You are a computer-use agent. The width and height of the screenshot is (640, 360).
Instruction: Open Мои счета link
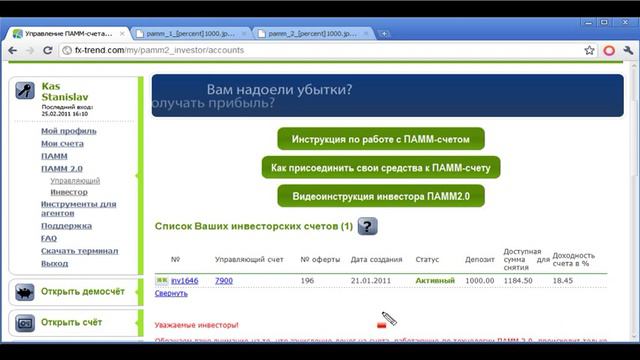(x=62, y=144)
